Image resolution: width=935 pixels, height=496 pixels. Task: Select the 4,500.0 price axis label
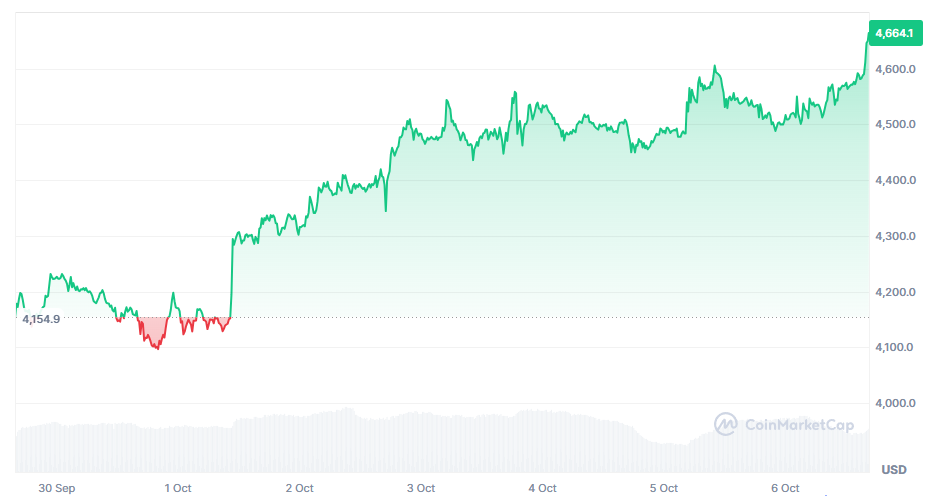(895, 125)
